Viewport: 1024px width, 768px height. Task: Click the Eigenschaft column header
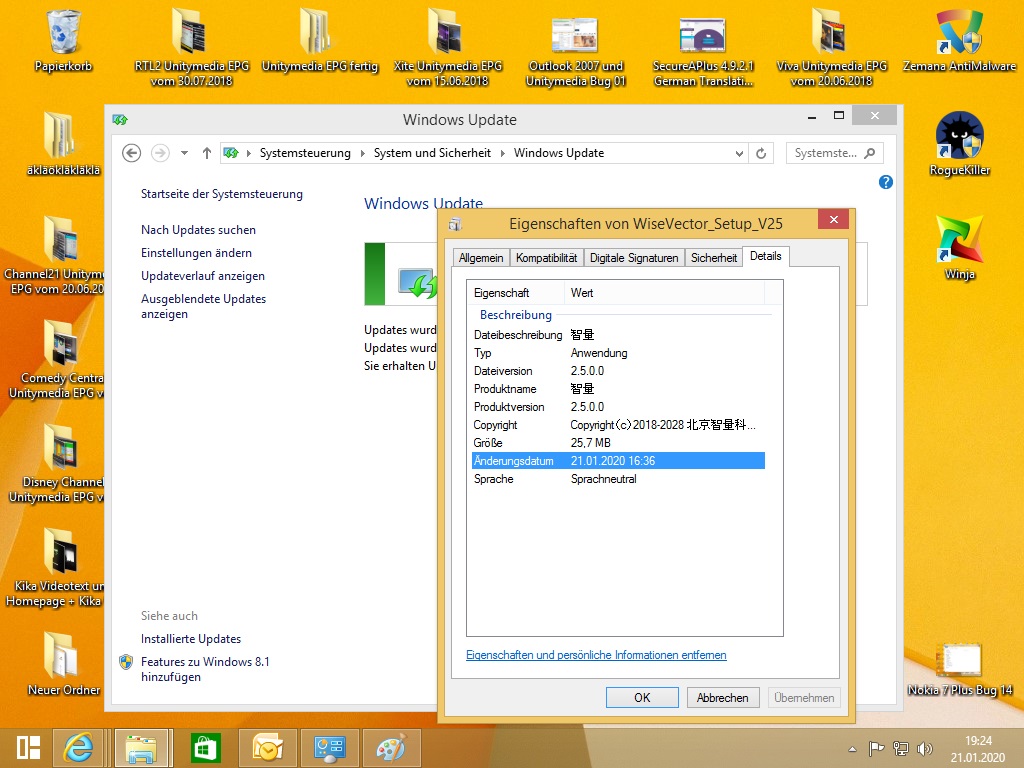pos(516,293)
